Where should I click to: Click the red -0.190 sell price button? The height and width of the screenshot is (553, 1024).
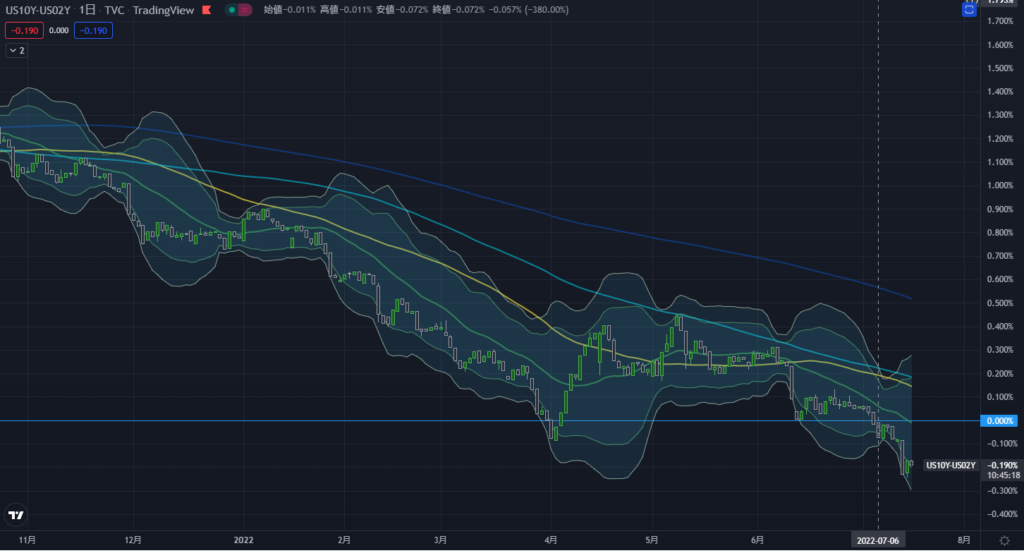(22, 30)
